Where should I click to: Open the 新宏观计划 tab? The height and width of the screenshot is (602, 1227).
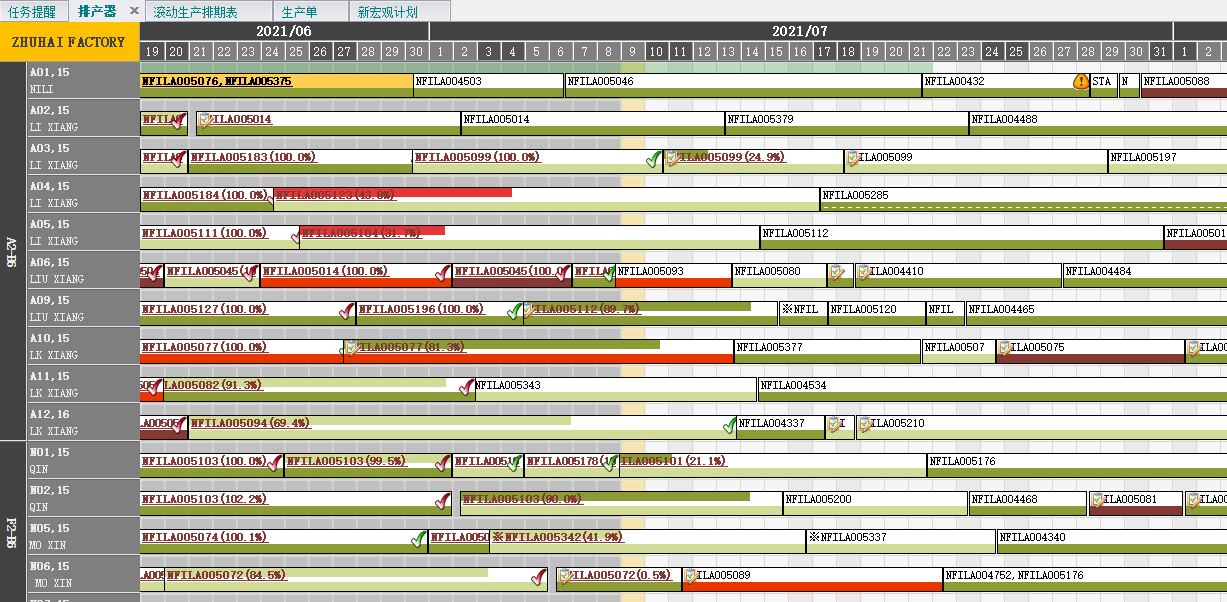coord(388,12)
